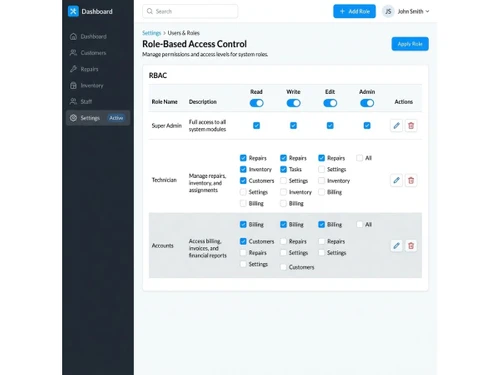
Task: Open the John Smith user dropdown chevron
Action: [427, 11]
